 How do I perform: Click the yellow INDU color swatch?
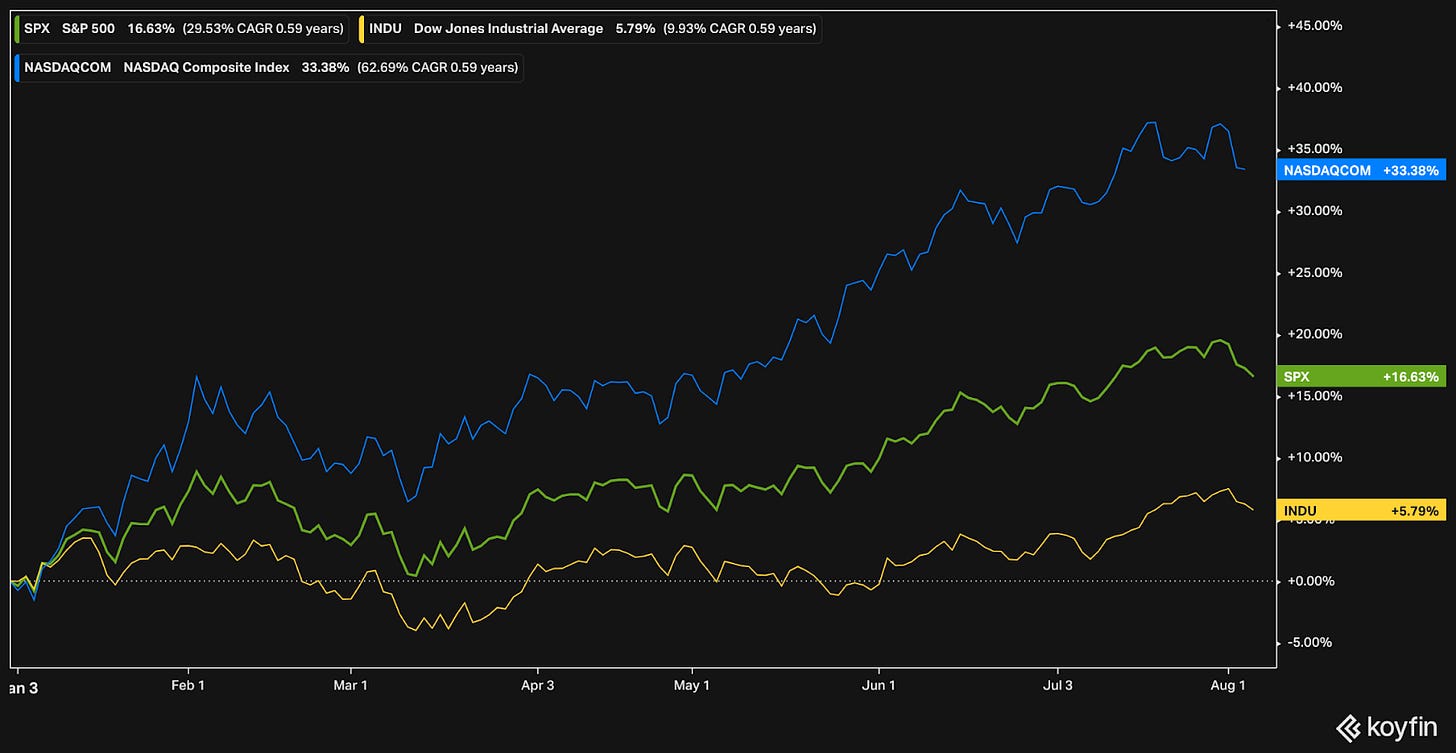[x=360, y=28]
